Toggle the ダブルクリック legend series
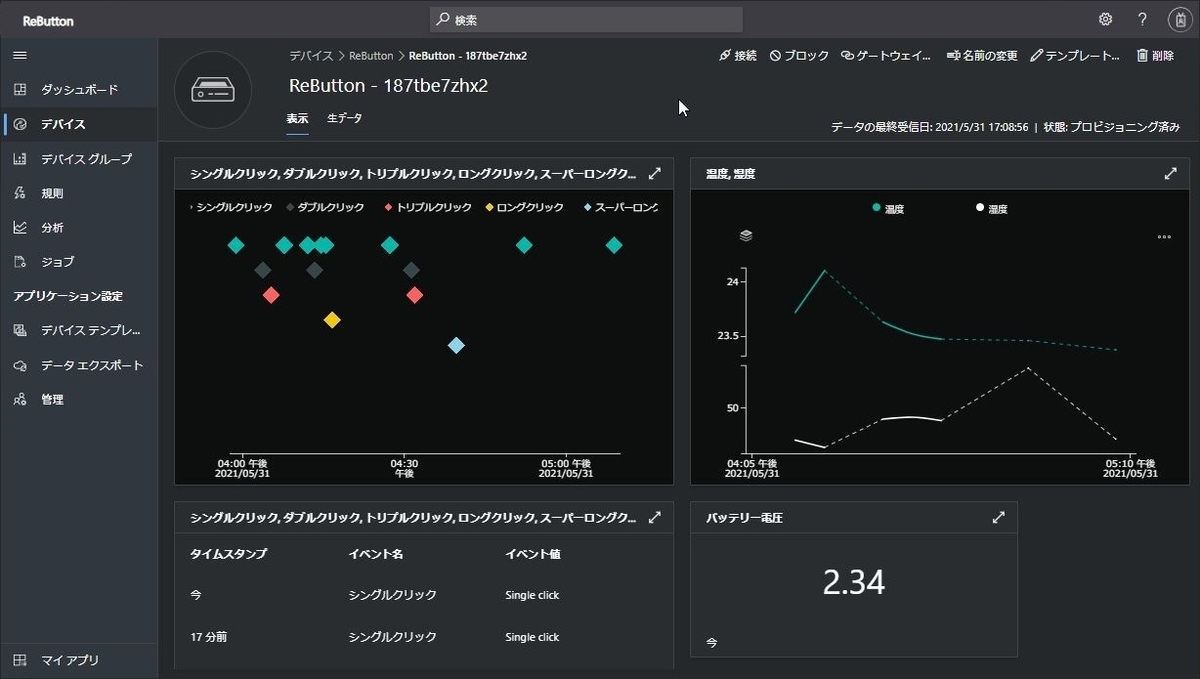The width and height of the screenshot is (1200, 679). pos(325,208)
